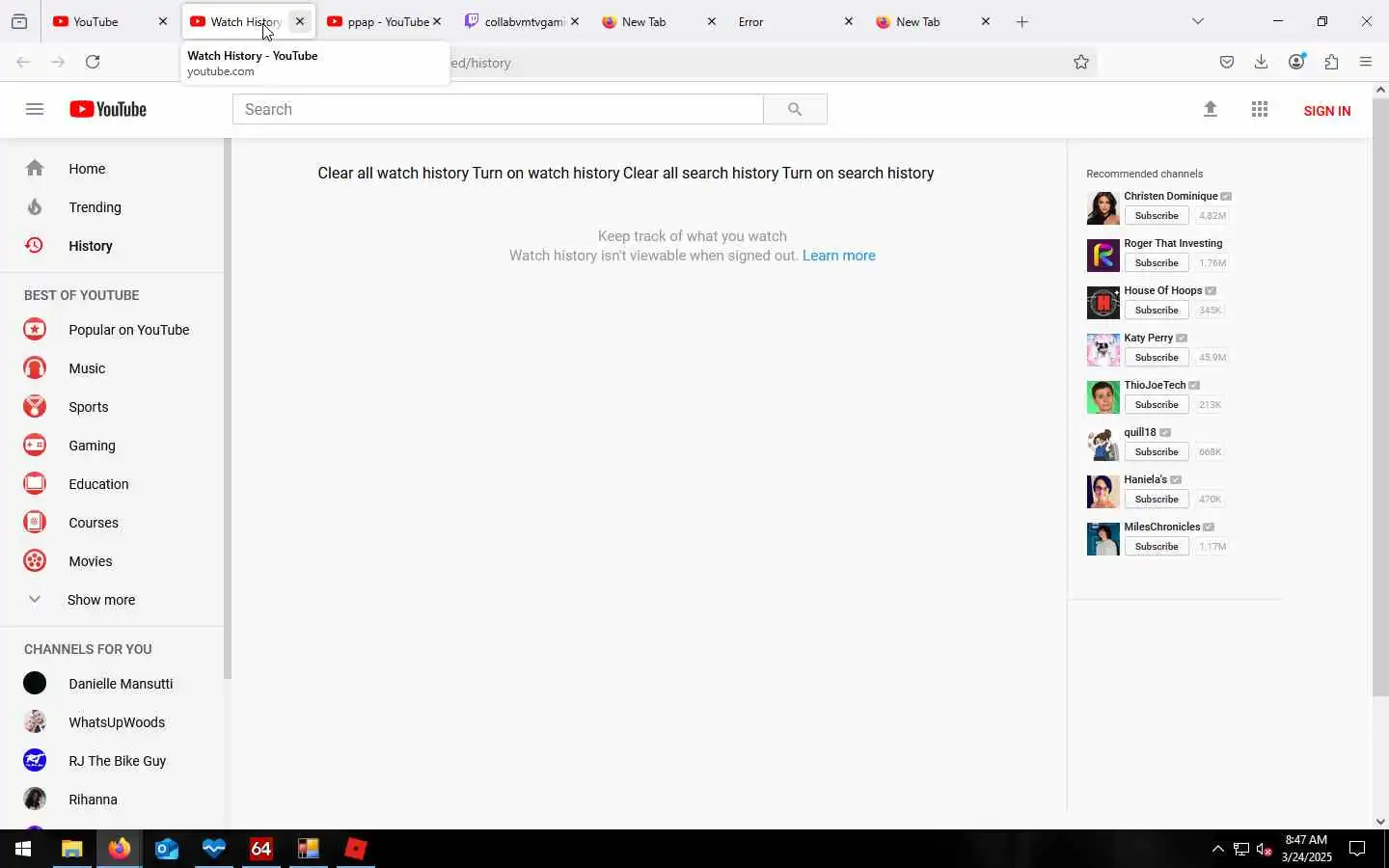Switch to the first YouTube tab
This screenshot has width=1389, height=868.
coord(109,21)
